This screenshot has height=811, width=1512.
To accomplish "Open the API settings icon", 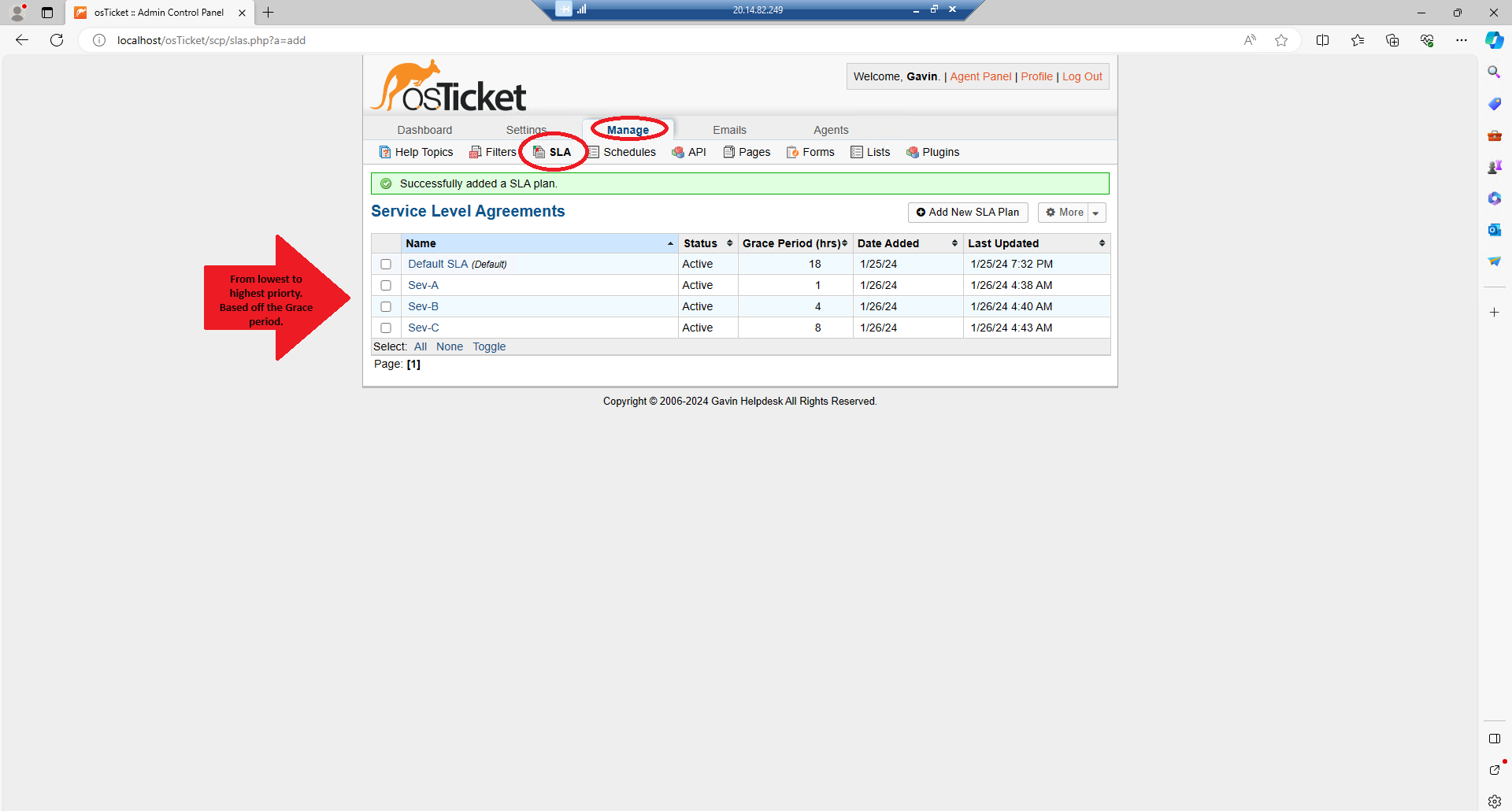I will (677, 152).
